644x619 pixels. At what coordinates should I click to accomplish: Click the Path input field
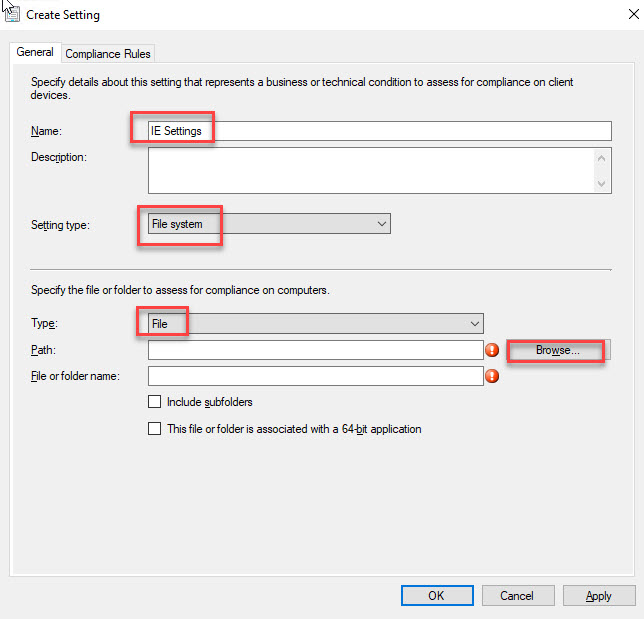[x=315, y=350]
